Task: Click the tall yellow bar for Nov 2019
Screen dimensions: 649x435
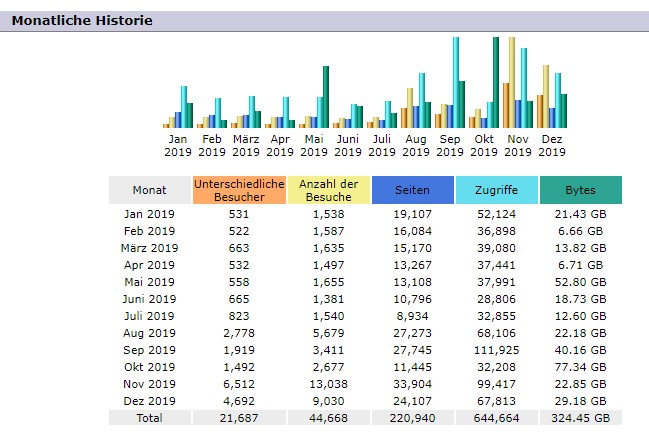Action: click(x=512, y=82)
